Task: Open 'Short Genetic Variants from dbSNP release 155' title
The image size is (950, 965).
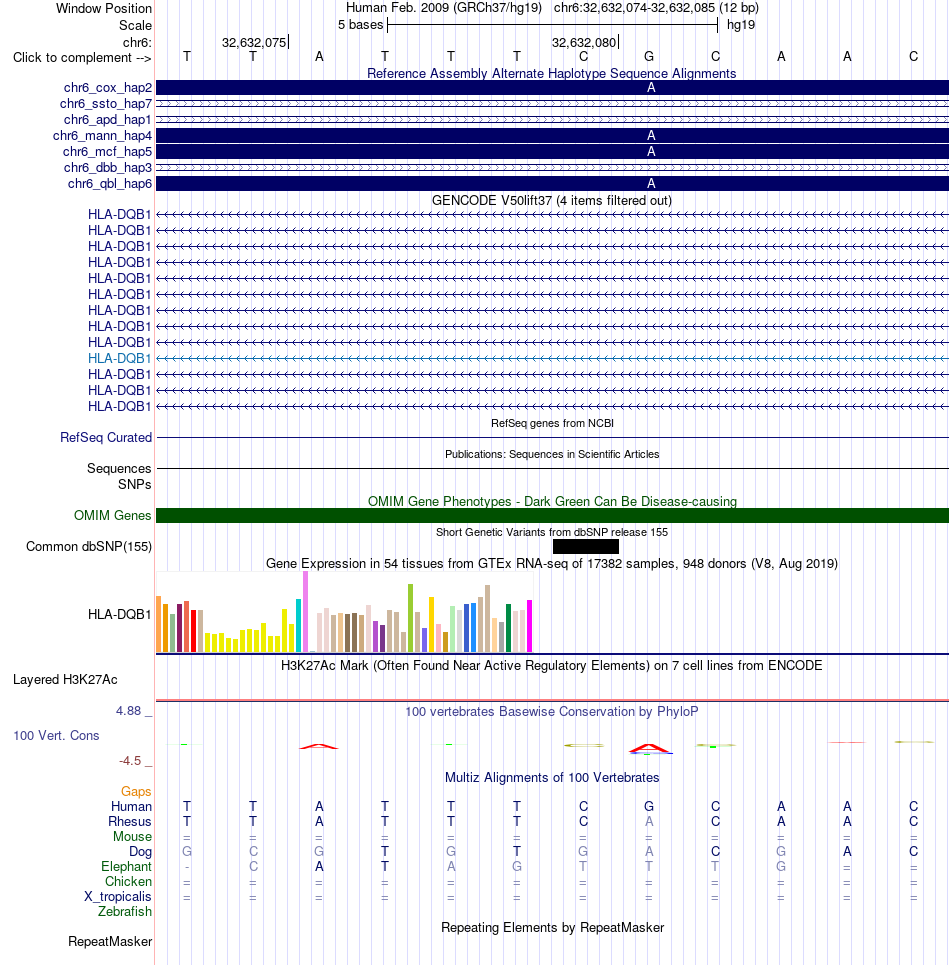Action: point(552,532)
